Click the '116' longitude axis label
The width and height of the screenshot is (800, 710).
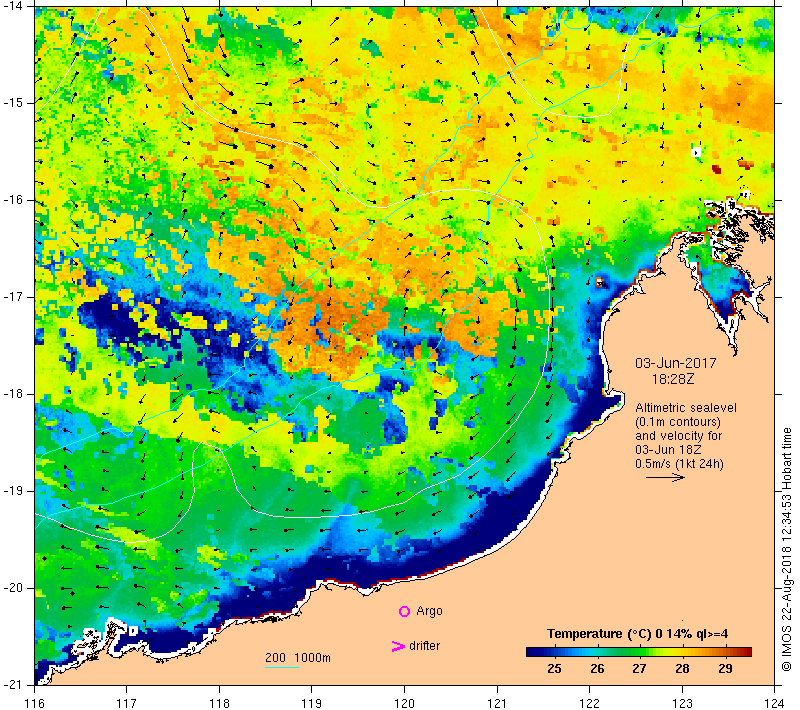pyautogui.click(x=34, y=703)
